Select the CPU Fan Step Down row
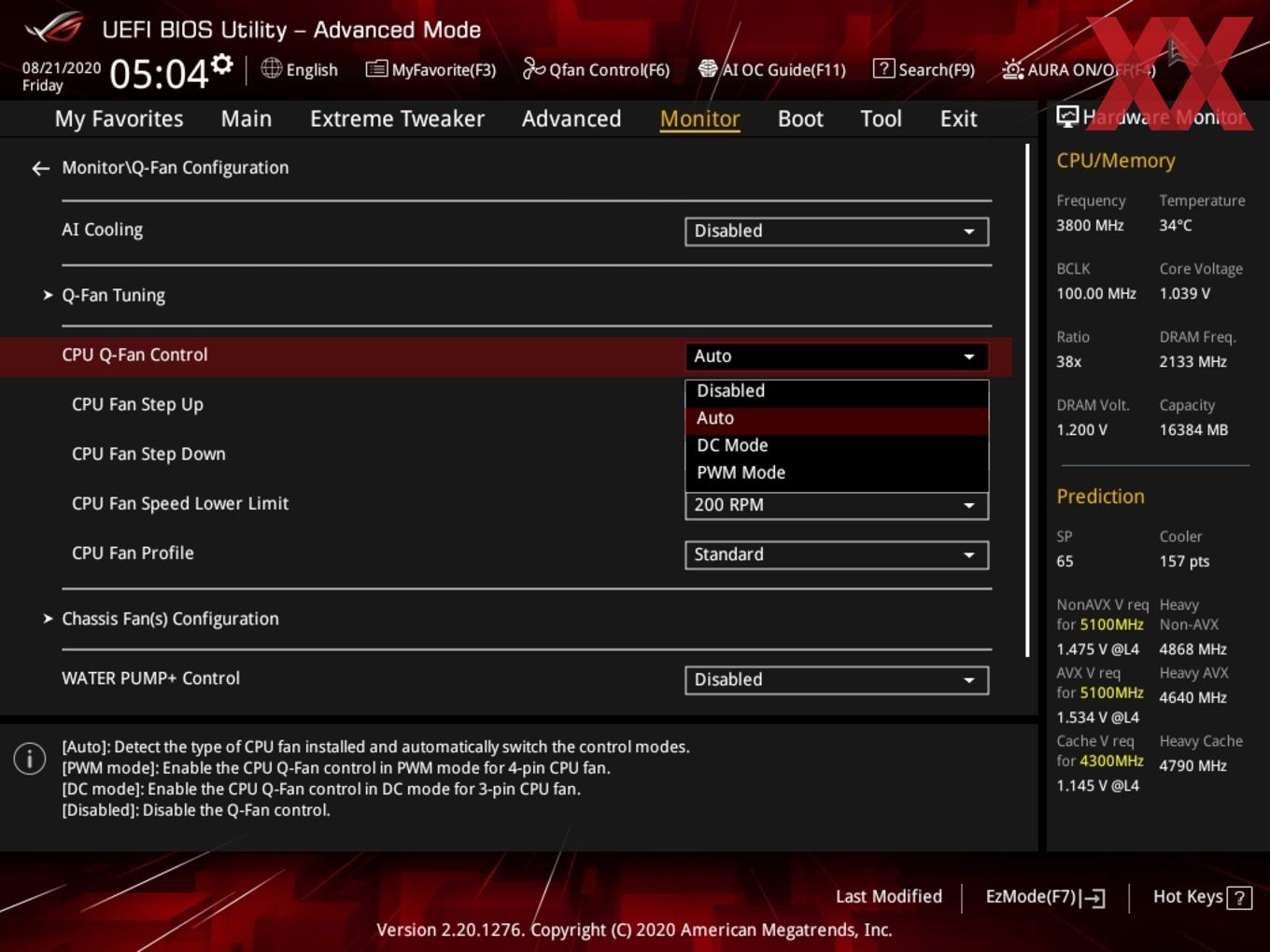Viewport: 1270px width, 952px height. [148, 455]
